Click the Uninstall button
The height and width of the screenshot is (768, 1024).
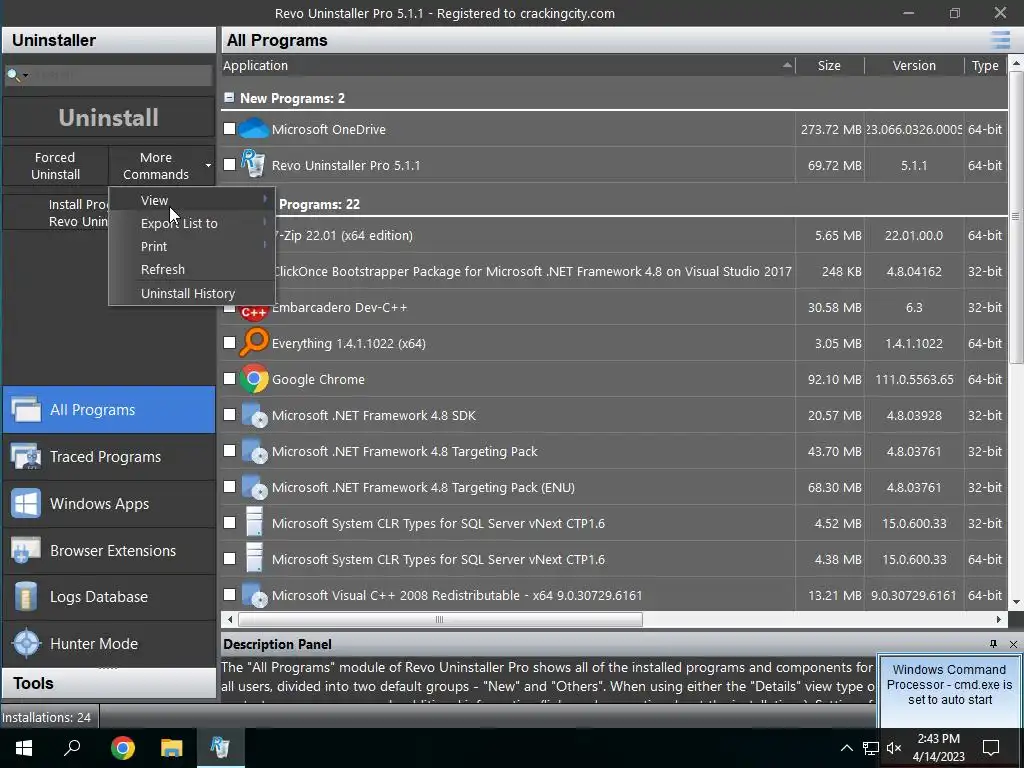[x=108, y=118]
